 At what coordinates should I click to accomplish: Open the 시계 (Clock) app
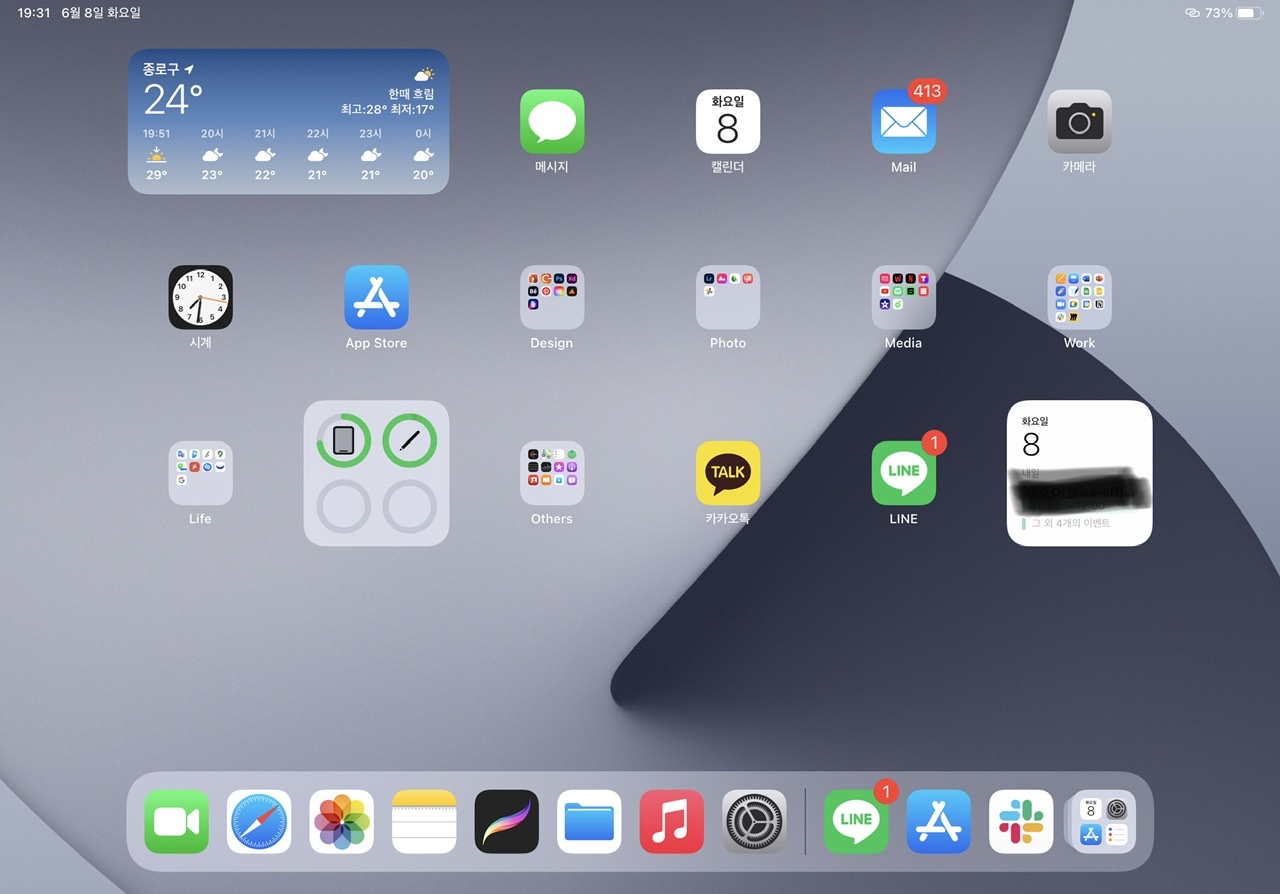[x=200, y=297]
